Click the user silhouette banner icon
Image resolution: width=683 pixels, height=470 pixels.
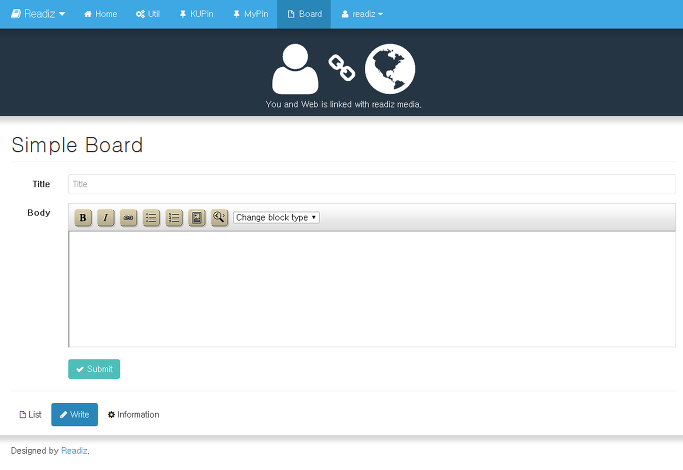(x=295, y=69)
